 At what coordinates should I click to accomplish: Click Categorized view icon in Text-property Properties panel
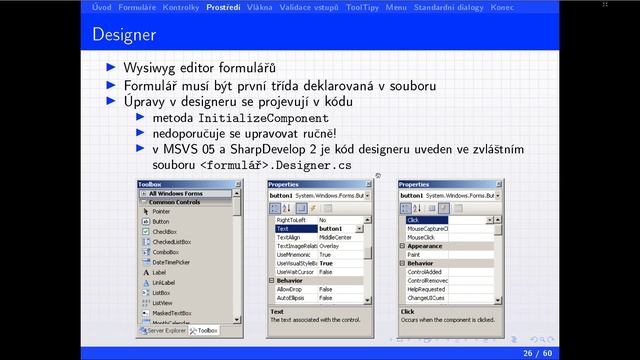(x=275, y=209)
